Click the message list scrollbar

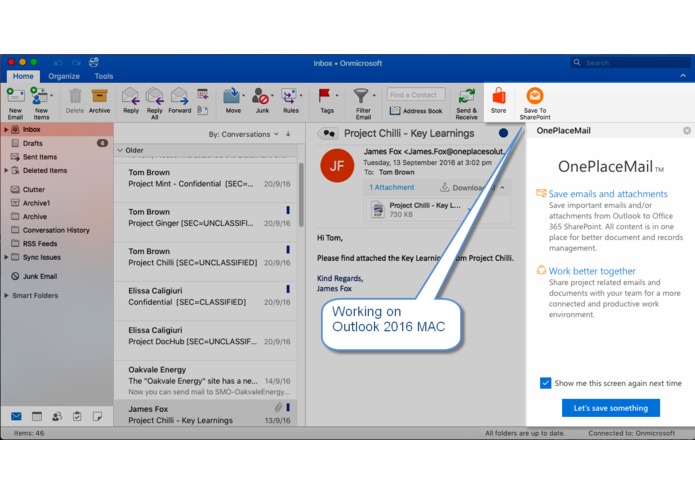[x=301, y=195]
